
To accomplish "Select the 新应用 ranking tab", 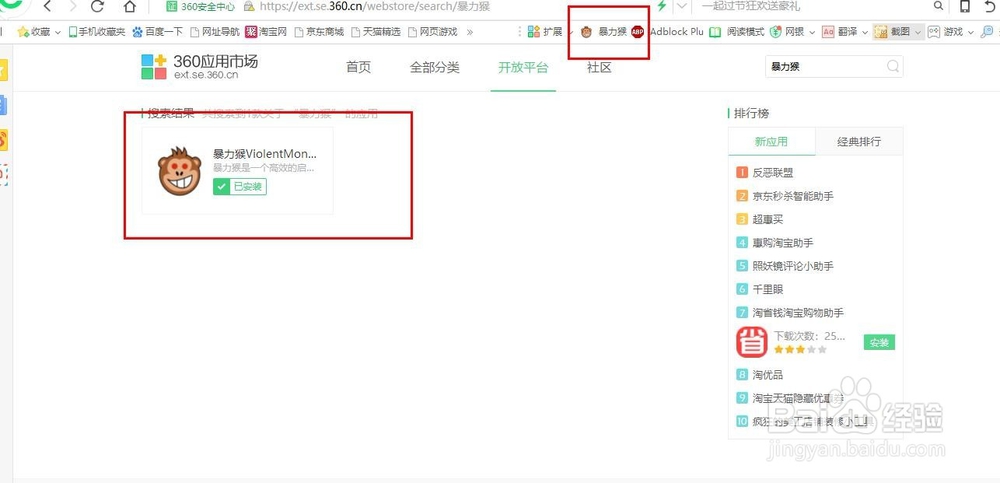I will point(771,142).
